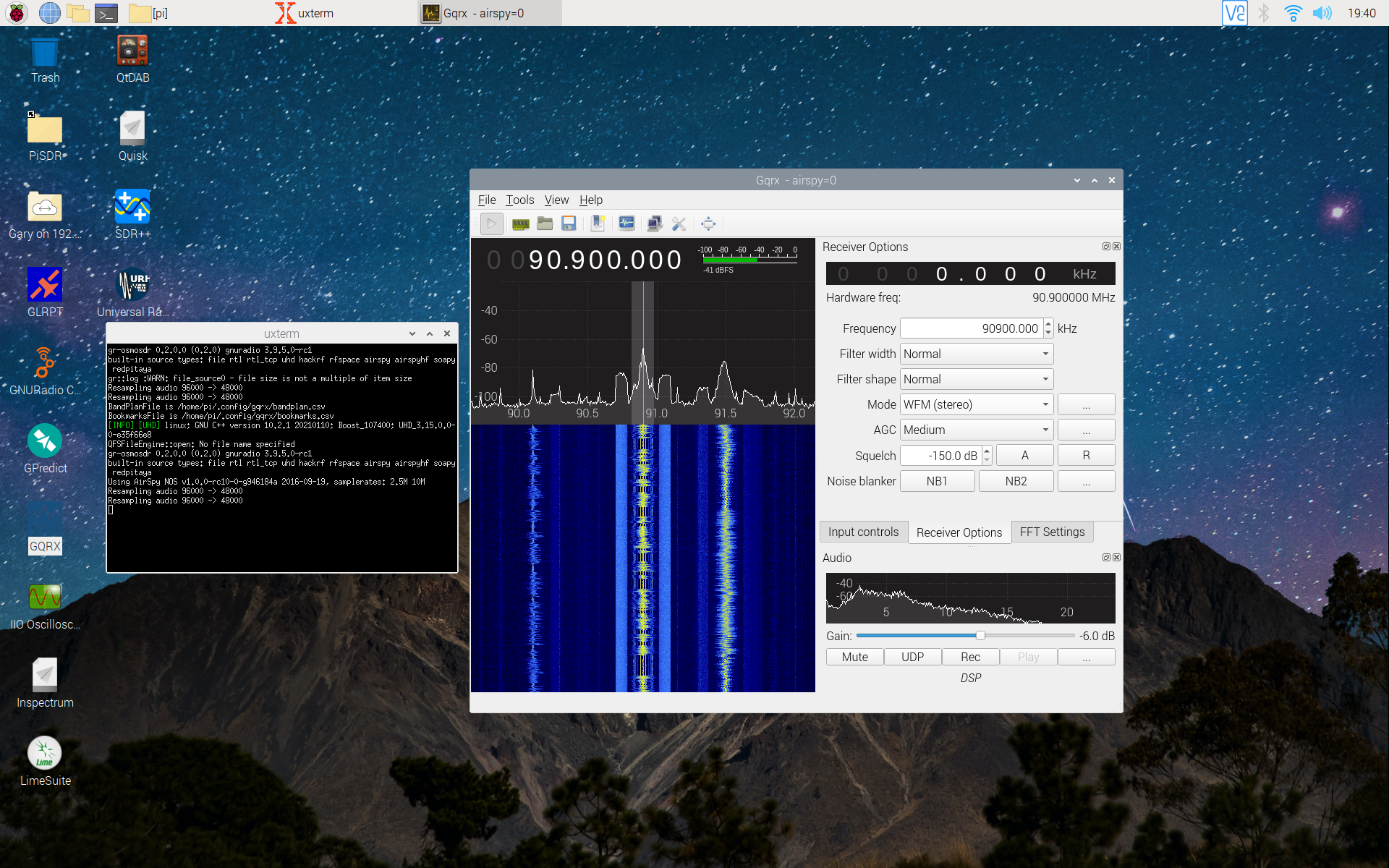The height and width of the screenshot is (868, 1389).
Task: Launch GPredict from the desktop
Action: click(45, 450)
